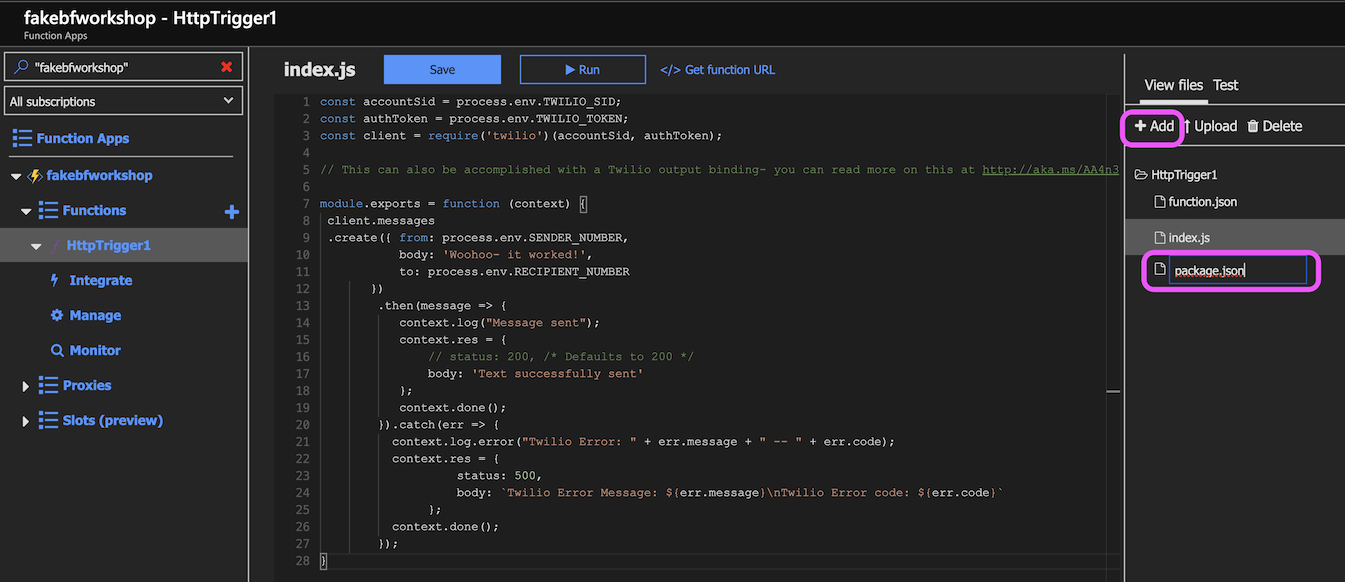The image size is (1345, 582).
Task: Select fakebfworkshop app in tree
Action: coord(99,175)
